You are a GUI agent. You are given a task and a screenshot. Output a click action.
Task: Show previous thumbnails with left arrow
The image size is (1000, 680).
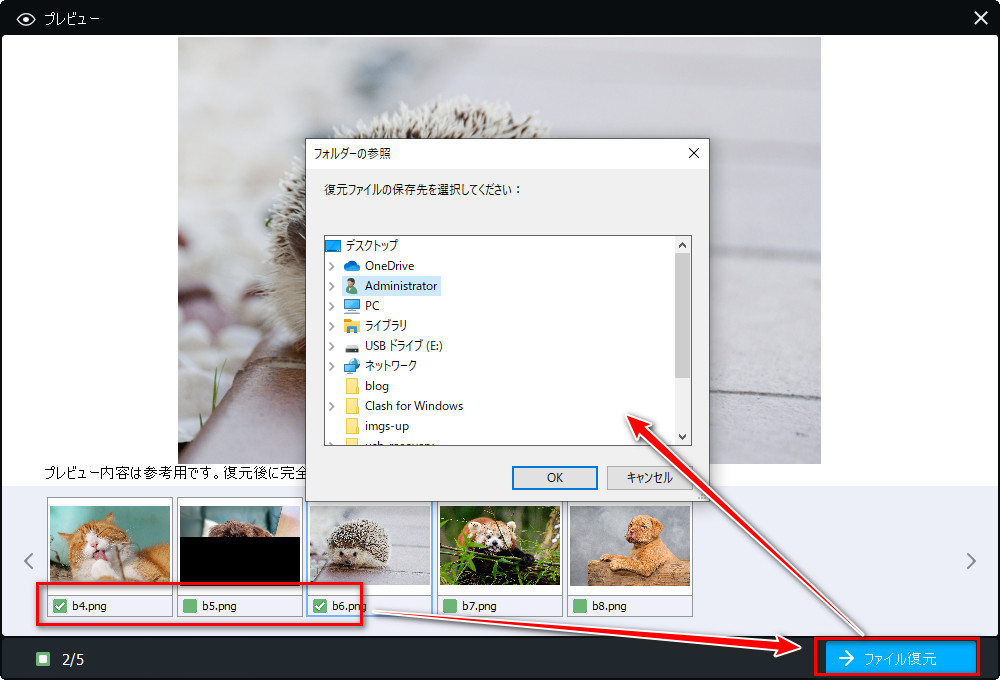click(x=29, y=561)
